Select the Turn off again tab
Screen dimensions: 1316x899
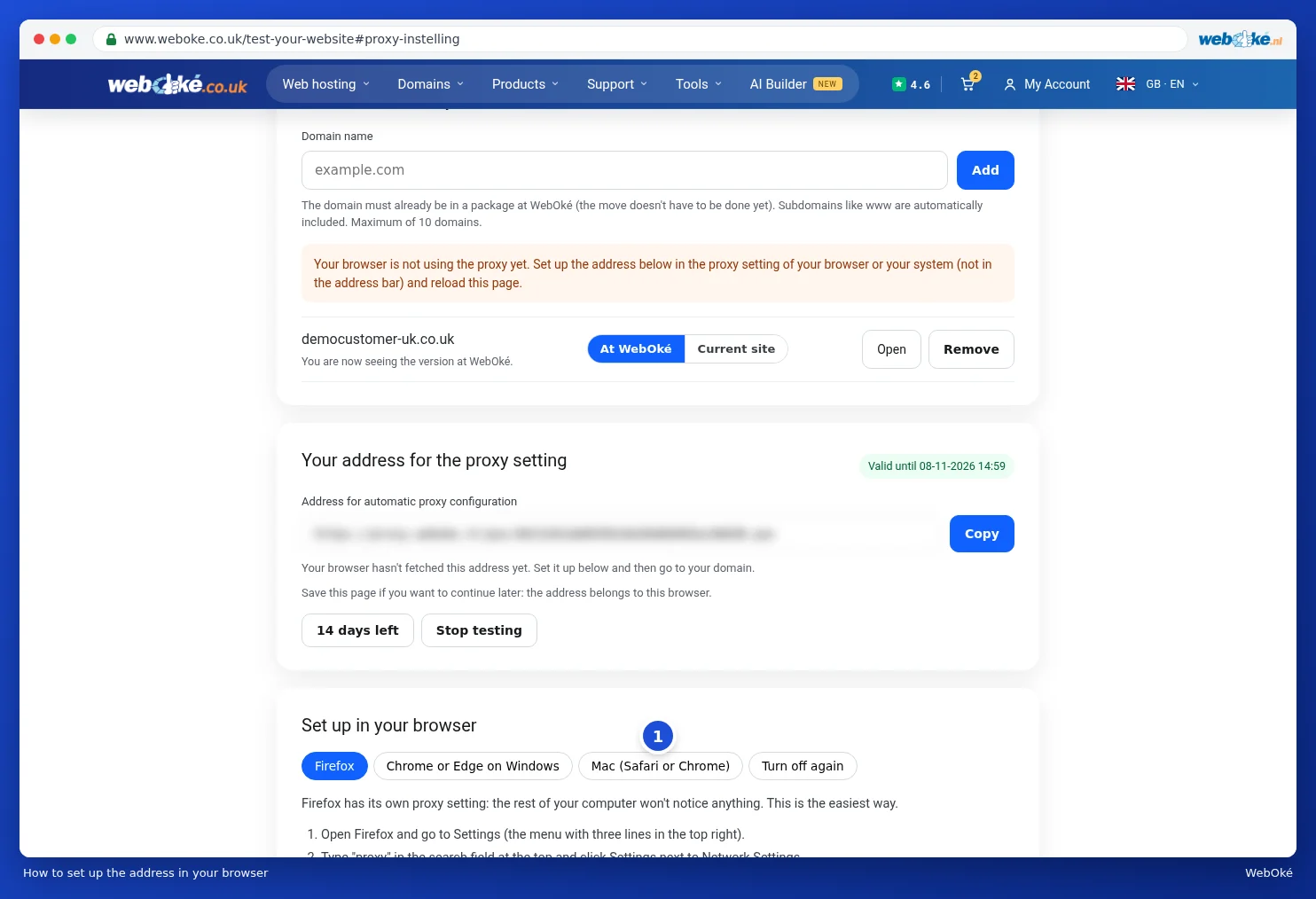point(803,766)
